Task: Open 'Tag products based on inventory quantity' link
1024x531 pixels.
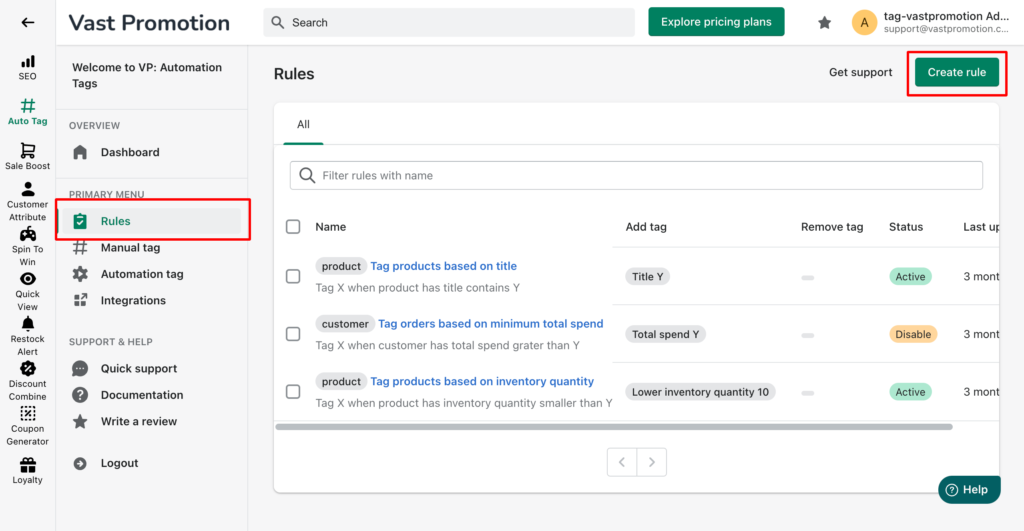Action: click(482, 381)
